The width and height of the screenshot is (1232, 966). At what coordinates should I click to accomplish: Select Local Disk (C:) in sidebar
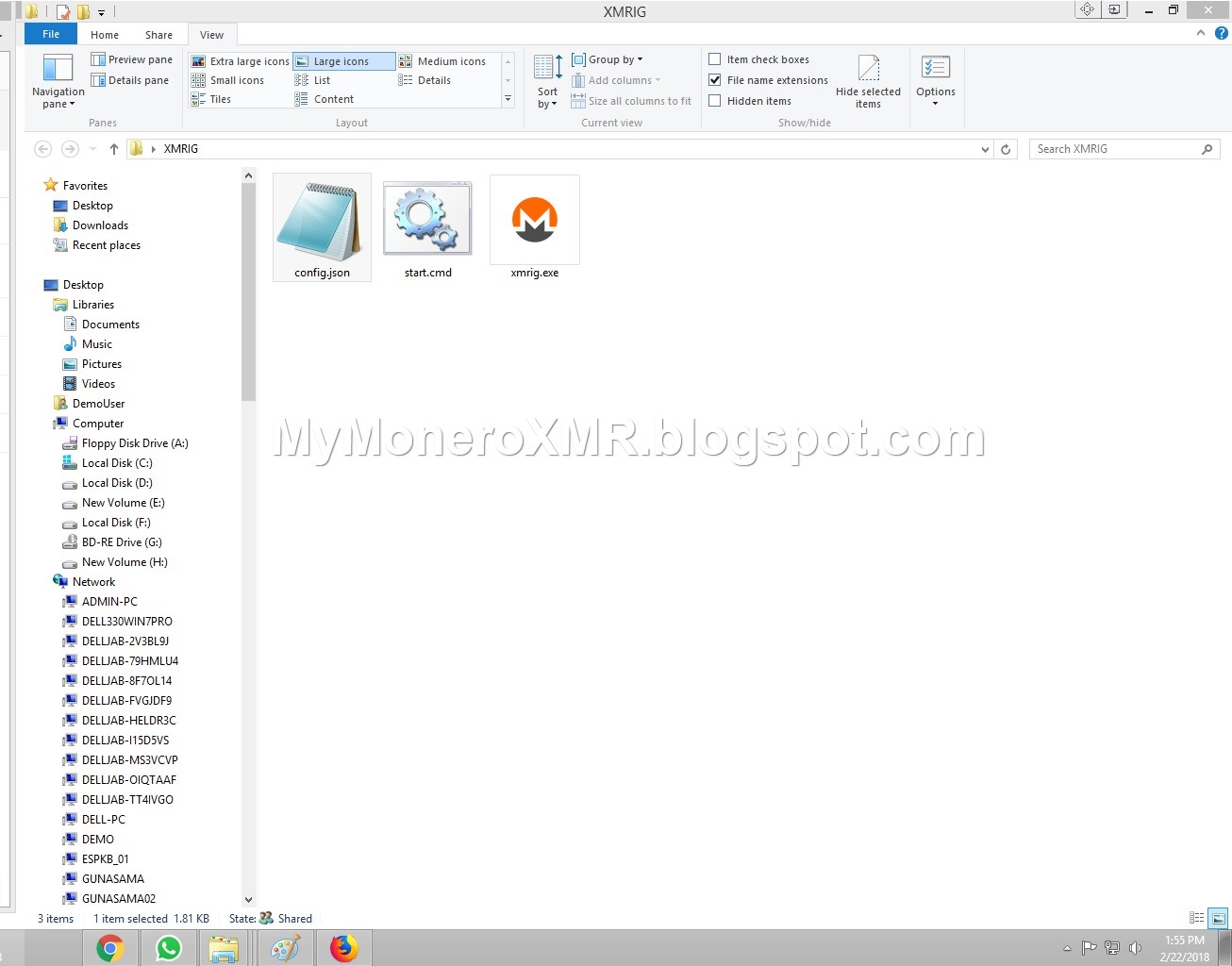115,462
